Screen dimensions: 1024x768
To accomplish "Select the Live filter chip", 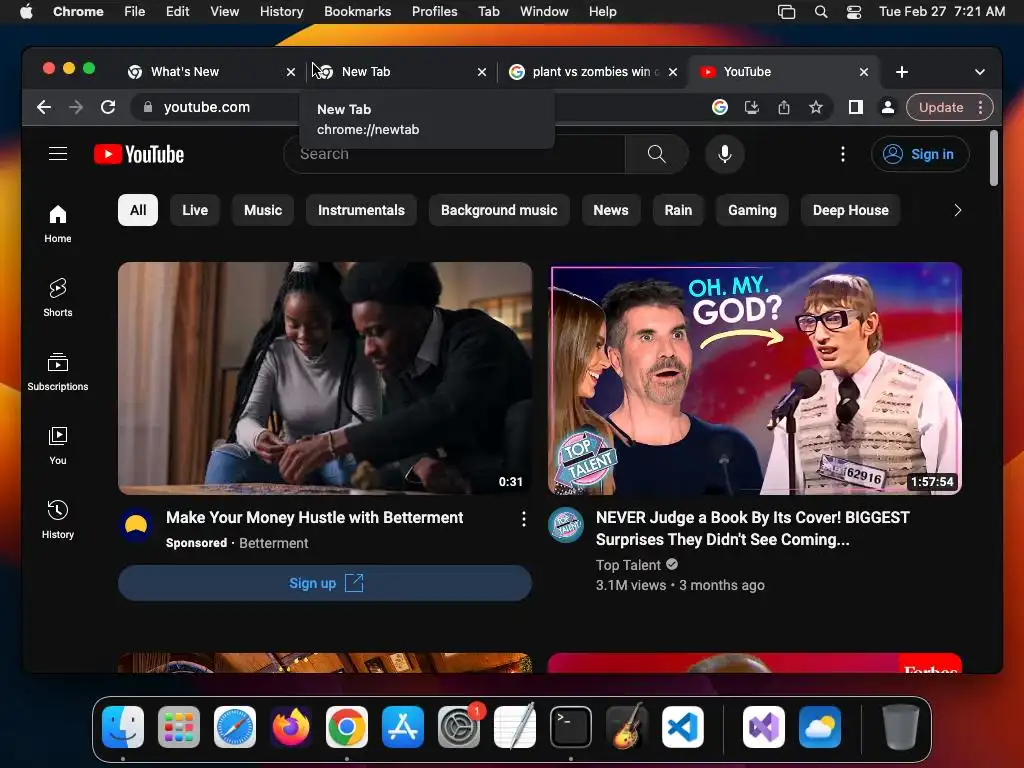I will [x=195, y=210].
